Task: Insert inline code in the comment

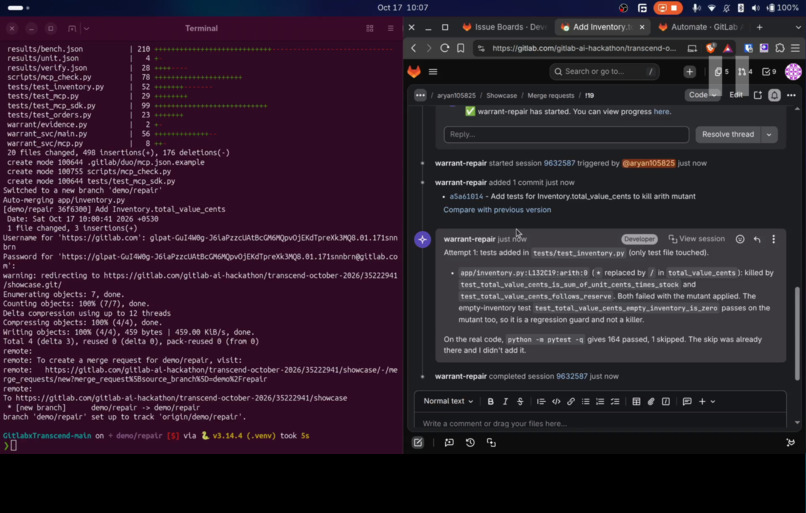Action: [556, 401]
